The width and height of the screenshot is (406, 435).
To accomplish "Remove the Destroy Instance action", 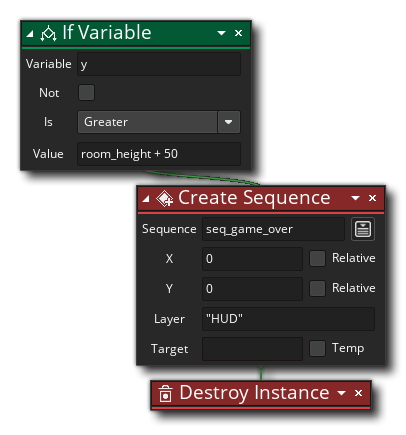I will [358, 393].
